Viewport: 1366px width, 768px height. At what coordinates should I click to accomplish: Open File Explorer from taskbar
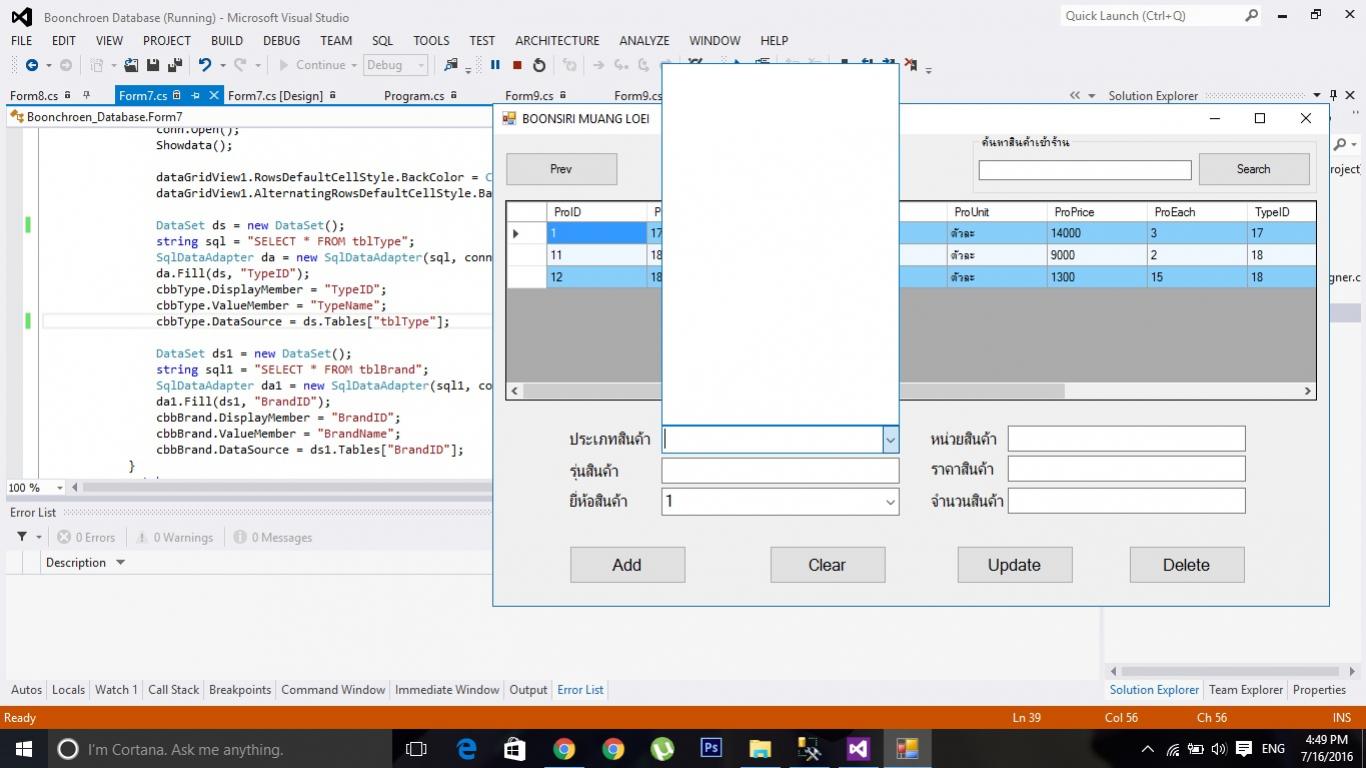click(x=760, y=748)
